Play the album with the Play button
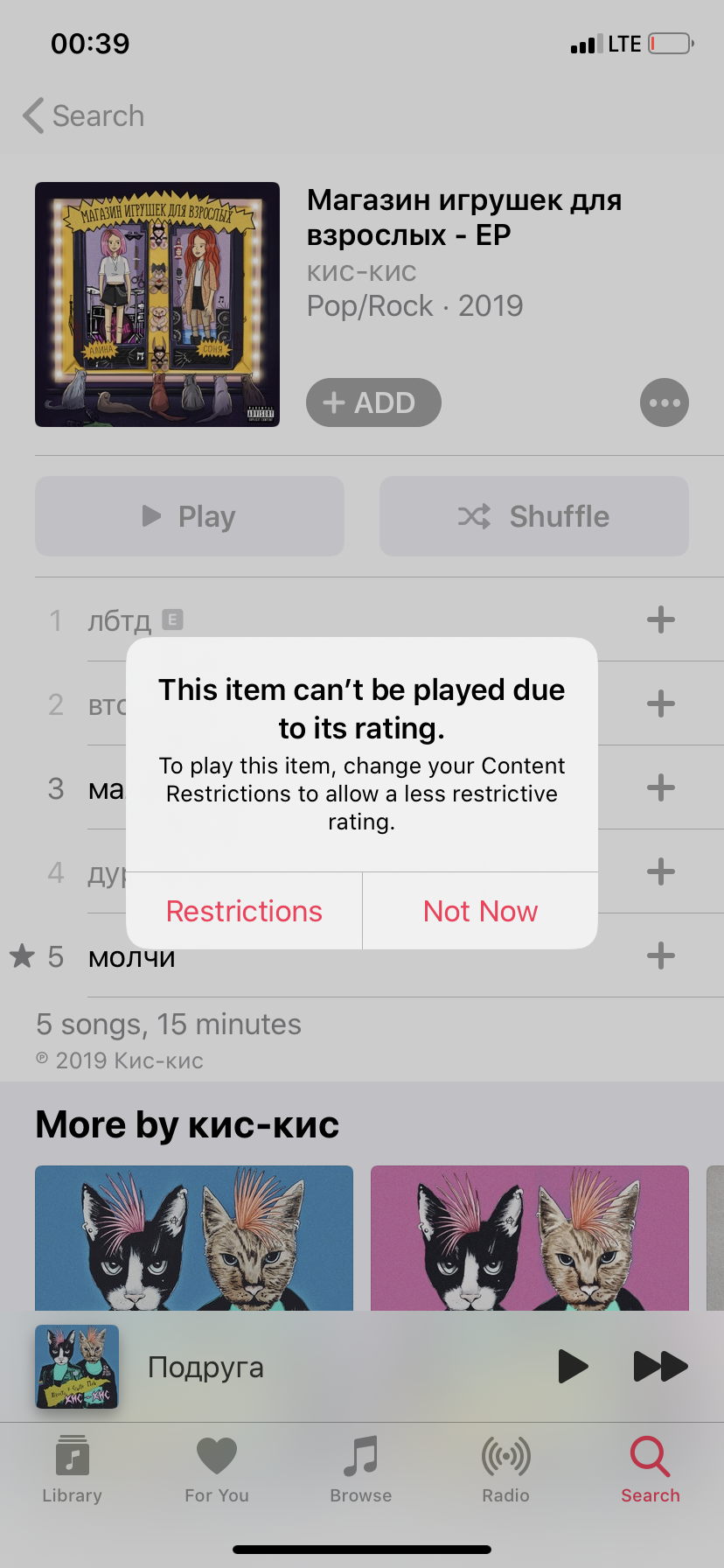The width and height of the screenshot is (724, 1568). (190, 516)
